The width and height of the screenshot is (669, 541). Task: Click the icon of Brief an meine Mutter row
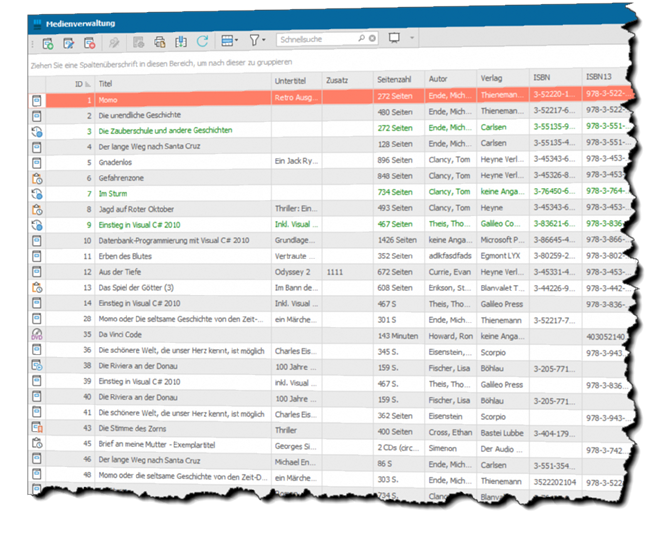pyautogui.click(x=37, y=443)
